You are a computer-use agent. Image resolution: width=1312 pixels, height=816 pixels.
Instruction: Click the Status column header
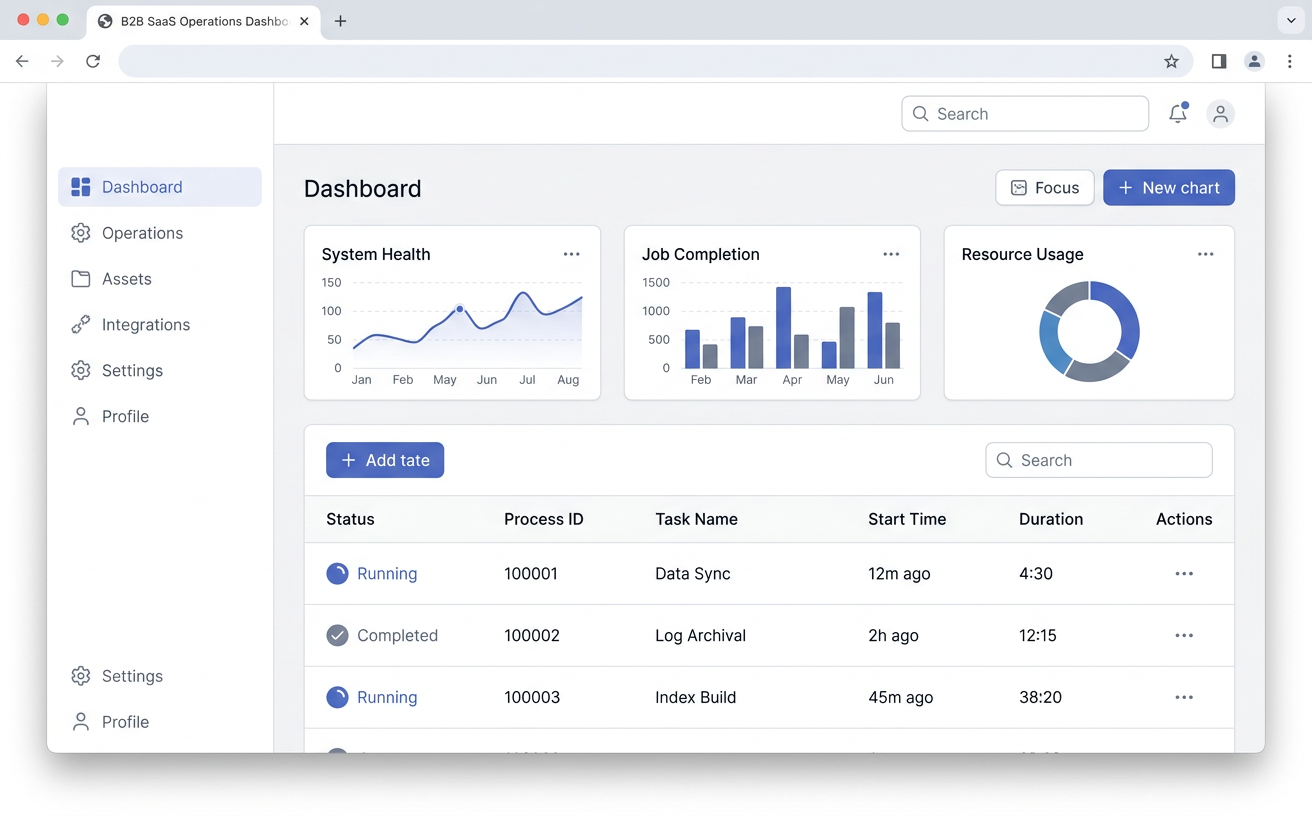pos(350,520)
